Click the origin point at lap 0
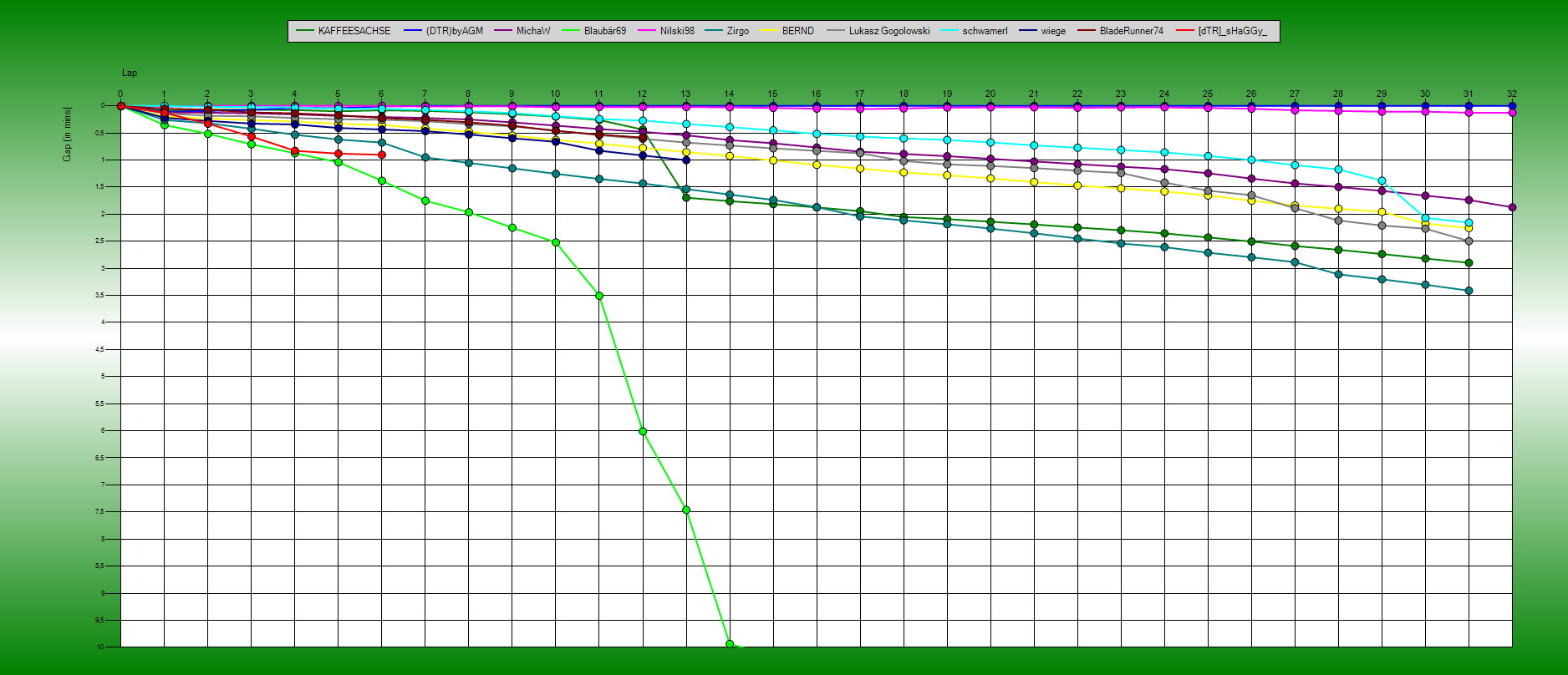 pos(120,106)
